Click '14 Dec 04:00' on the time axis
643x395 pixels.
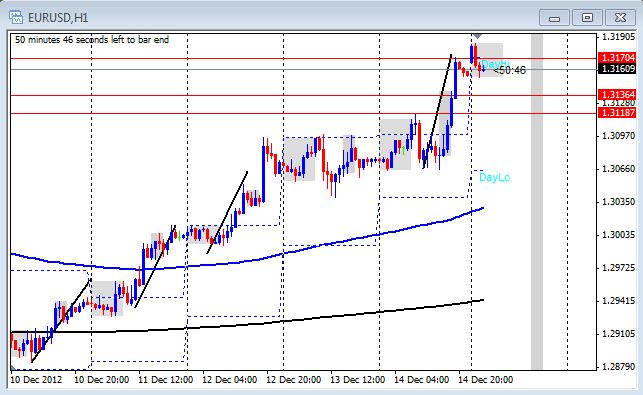tap(422, 379)
